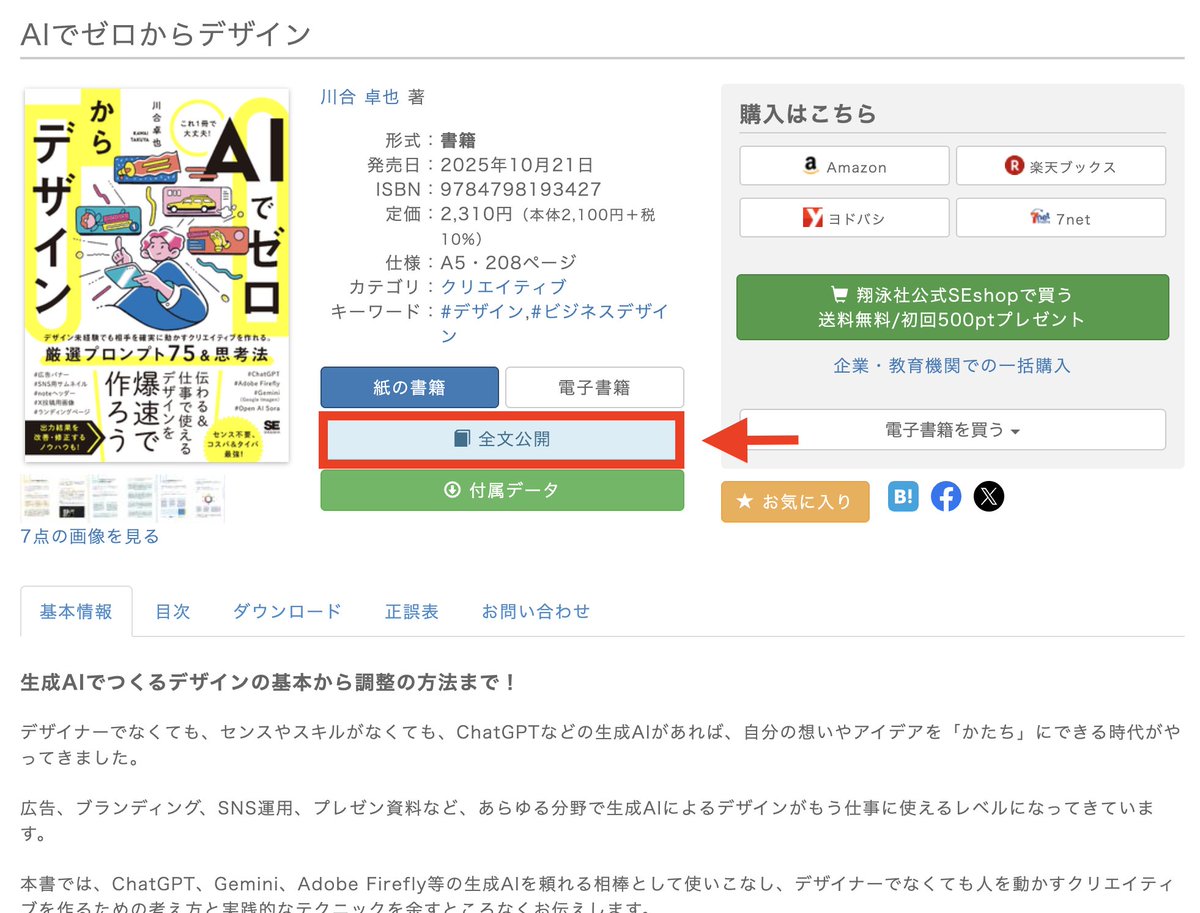Switch to 正誤表 tab
Viewport: 1200px width, 913px height.
(412, 612)
